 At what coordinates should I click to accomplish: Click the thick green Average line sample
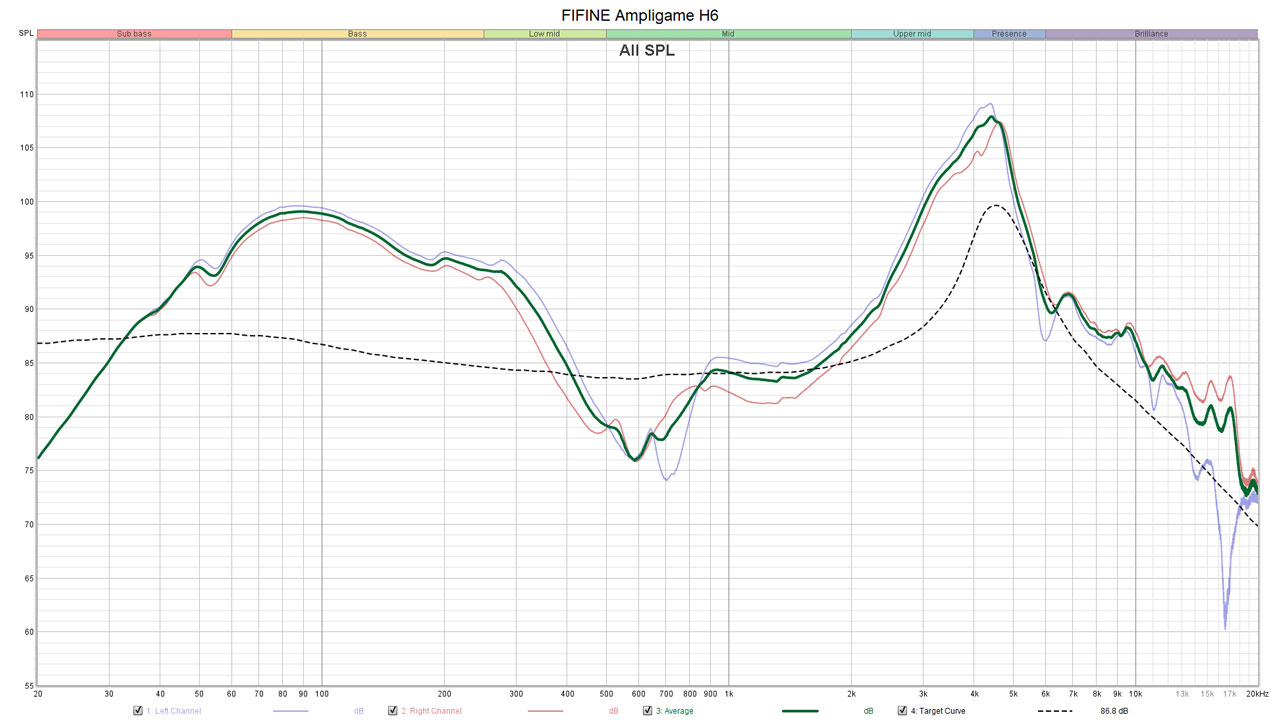pos(798,711)
